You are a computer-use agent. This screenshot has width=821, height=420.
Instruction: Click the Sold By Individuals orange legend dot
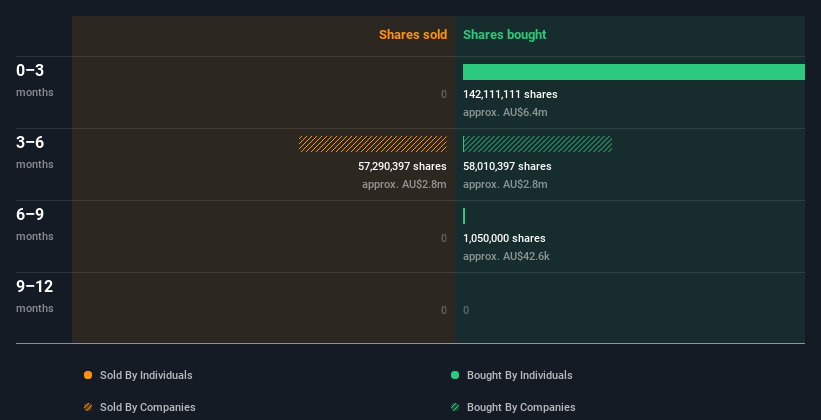[88, 375]
